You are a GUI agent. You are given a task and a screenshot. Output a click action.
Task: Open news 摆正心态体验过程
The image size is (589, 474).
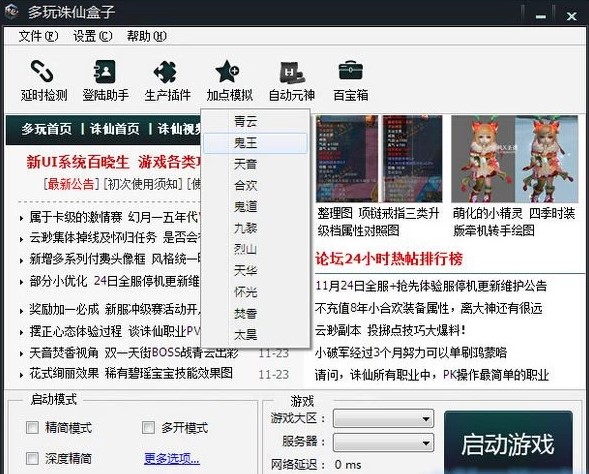[x=115, y=331]
